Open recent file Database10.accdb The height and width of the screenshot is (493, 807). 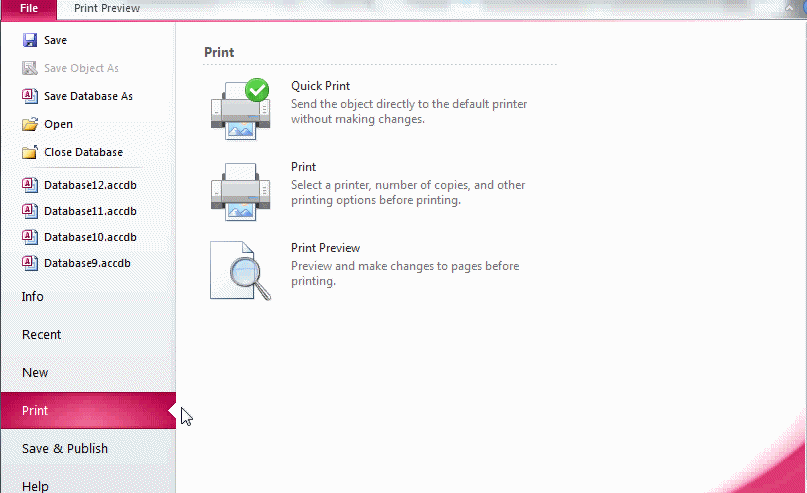(x=89, y=237)
